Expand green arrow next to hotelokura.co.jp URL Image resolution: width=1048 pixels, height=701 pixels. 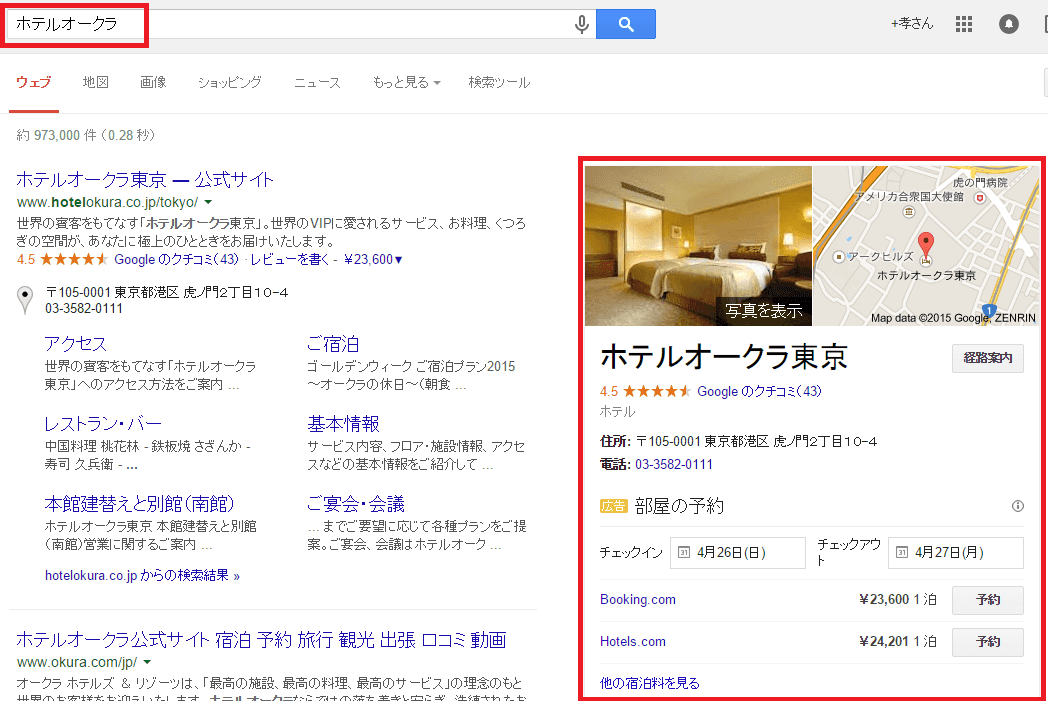point(208,202)
